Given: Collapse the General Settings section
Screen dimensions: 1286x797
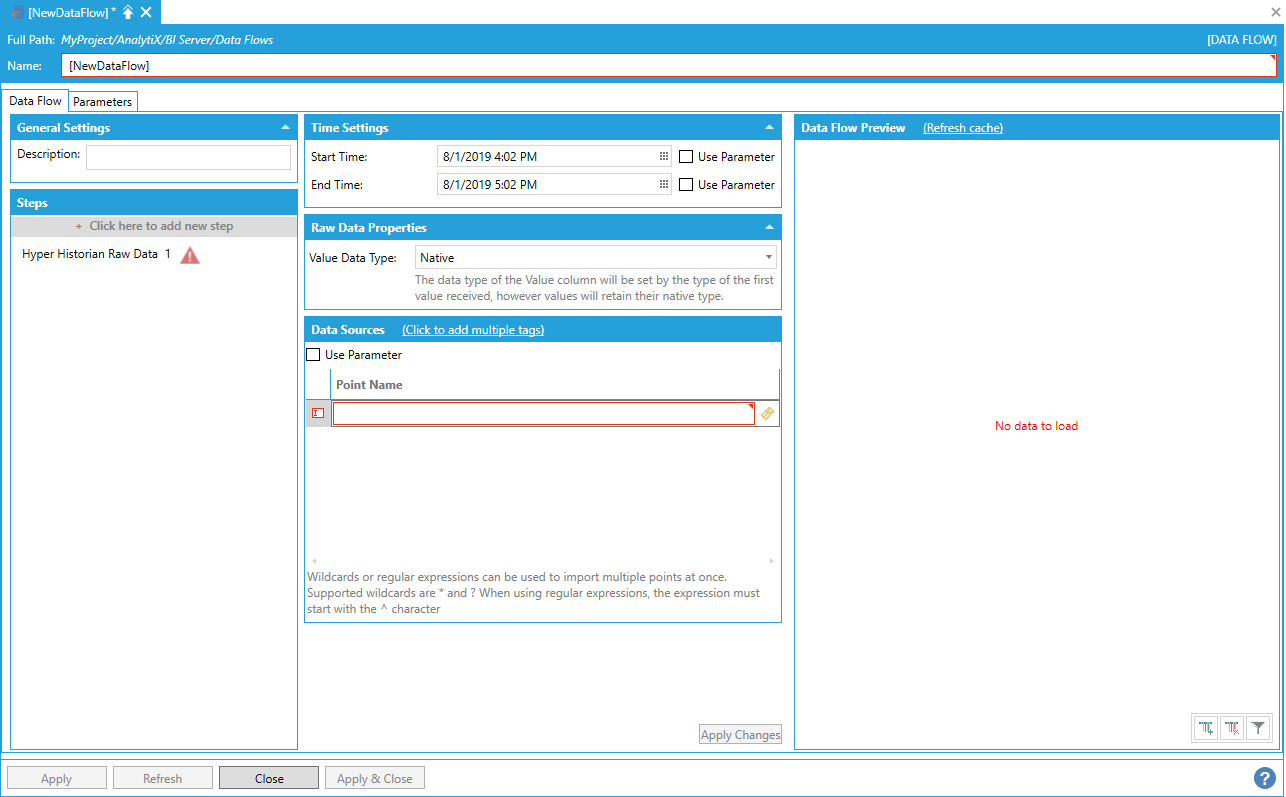Looking at the screenshot, I should tap(285, 128).
